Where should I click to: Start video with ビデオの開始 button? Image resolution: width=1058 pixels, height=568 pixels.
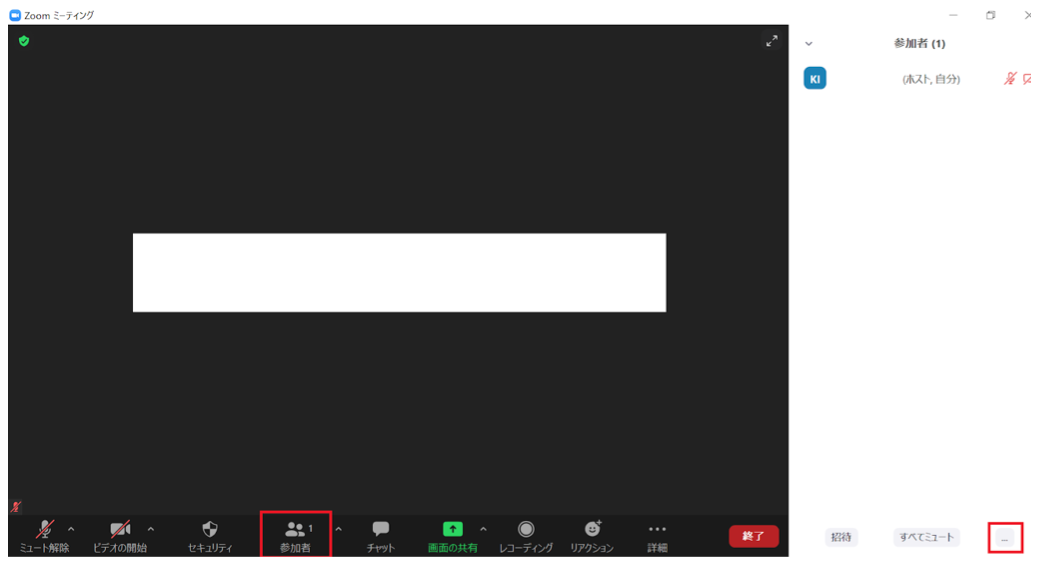tap(120, 535)
